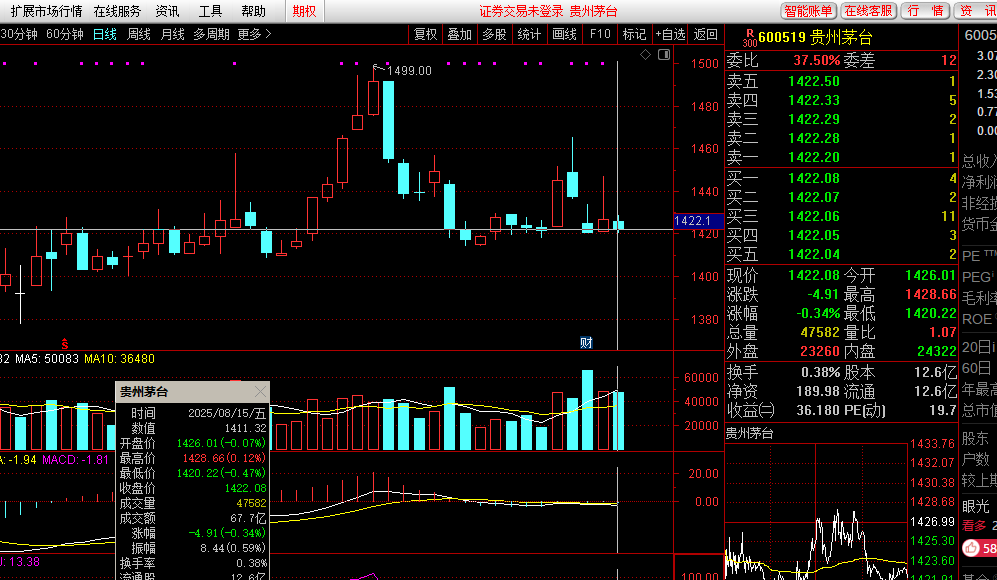Image resolution: width=997 pixels, height=580 pixels.
Task: Click the 成交额 67.7亿 row in tooltip
Action: [x=193, y=518]
